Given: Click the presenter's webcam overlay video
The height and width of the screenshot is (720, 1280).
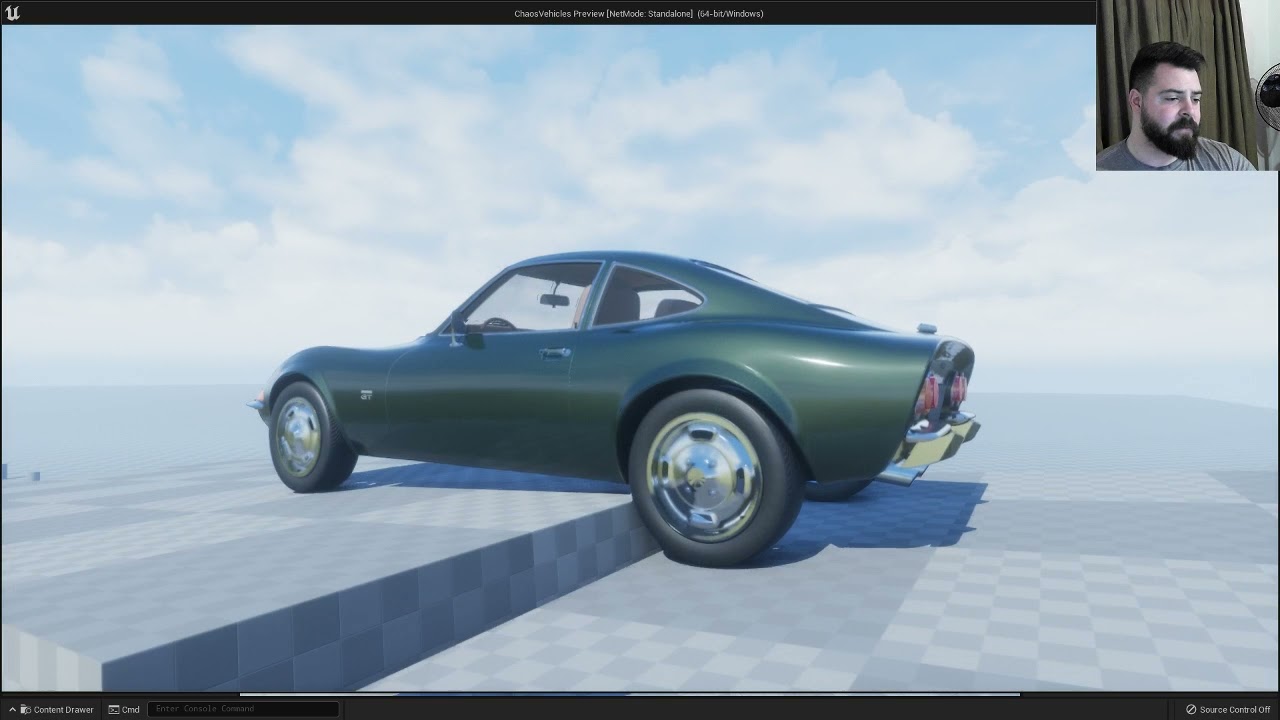Looking at the screenshot, I should pos(1188,85).
